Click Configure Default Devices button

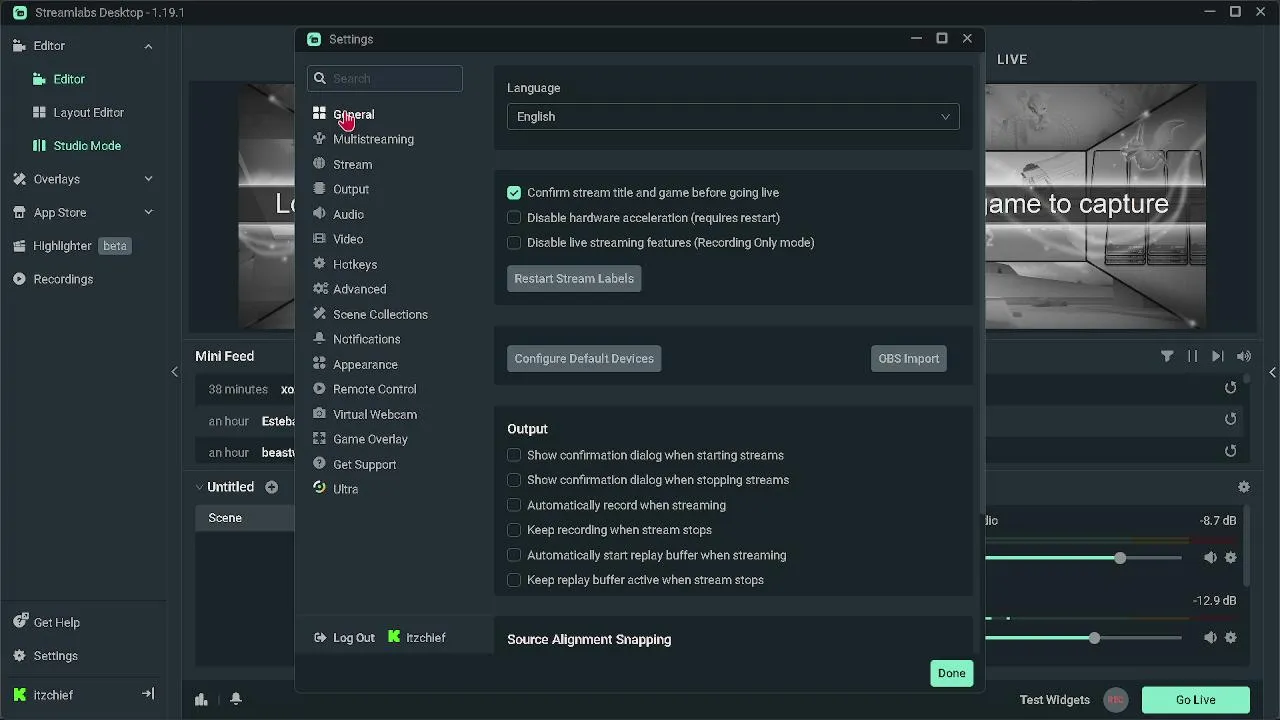pyautogui.click(x=584, y=358)
